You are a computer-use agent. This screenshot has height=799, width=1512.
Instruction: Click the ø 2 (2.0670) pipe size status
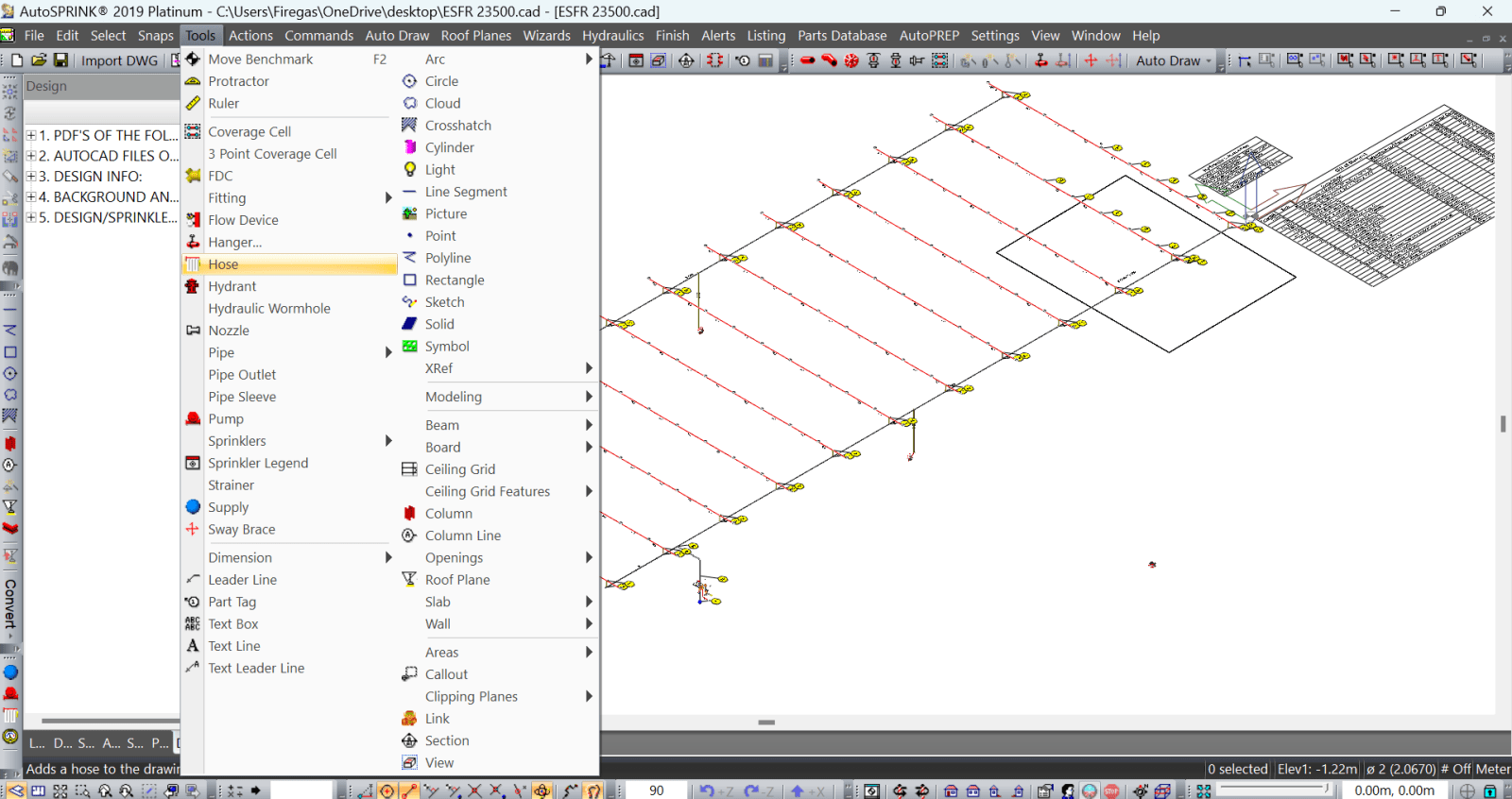click(x=1400, y=769)
